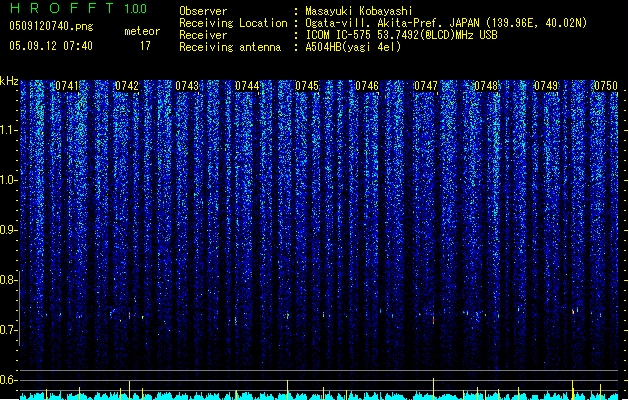629x400 pixels.
Task: Click the kHz axis unit label
Action: pos(9,81)
